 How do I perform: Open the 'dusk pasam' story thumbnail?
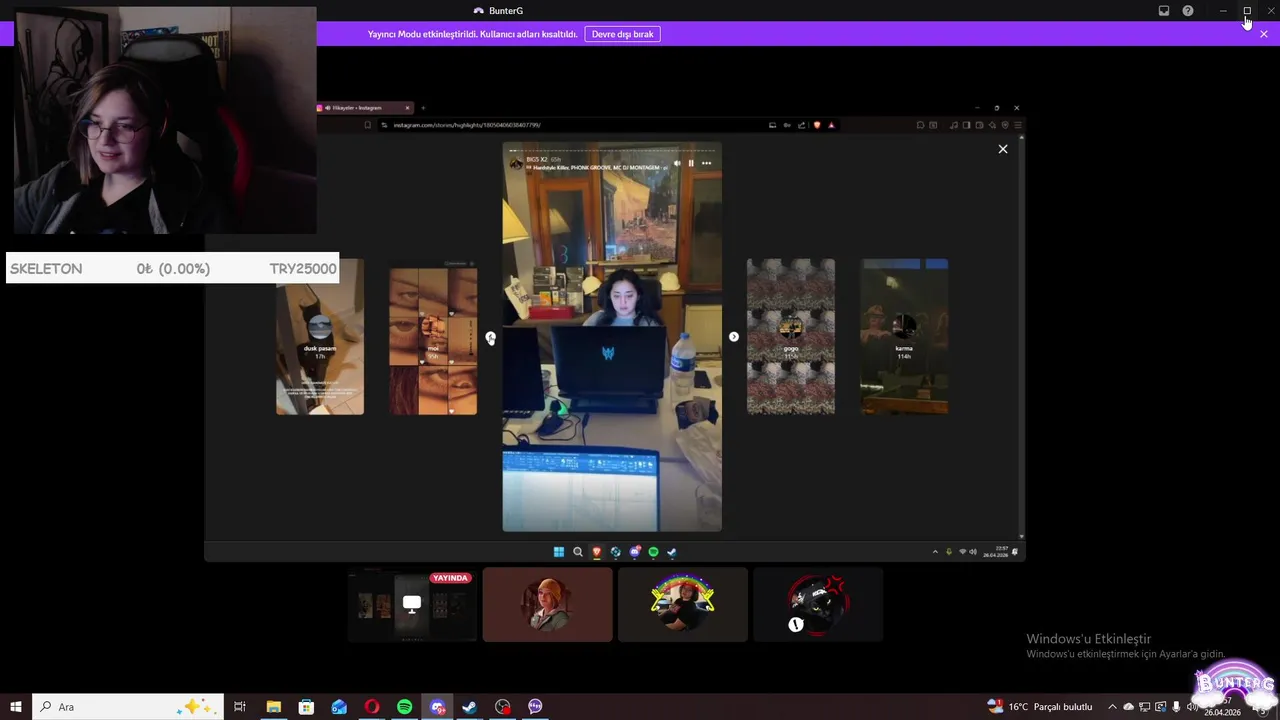320,337
